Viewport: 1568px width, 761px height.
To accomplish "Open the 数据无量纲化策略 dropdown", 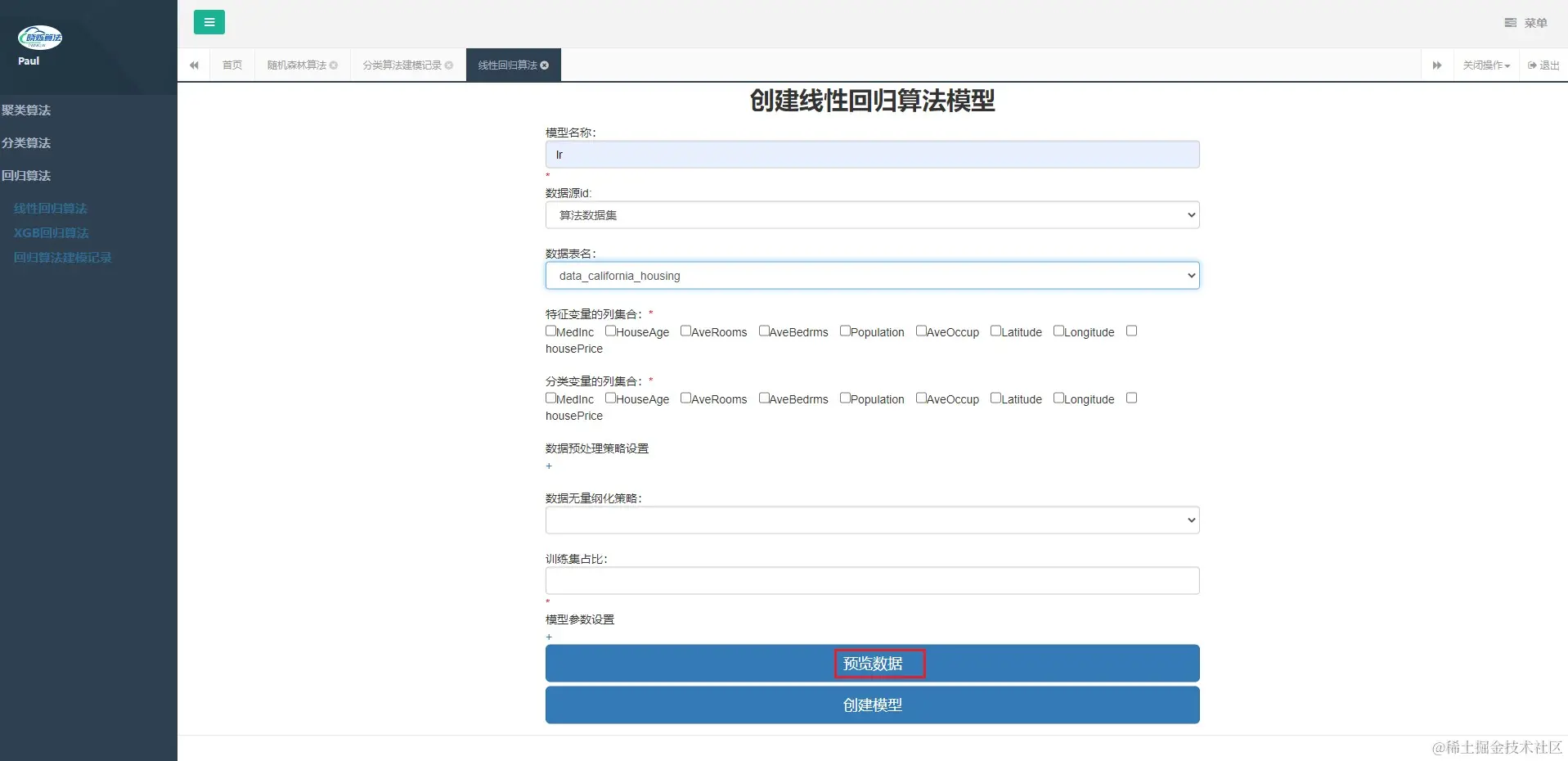I will [873, 520].
